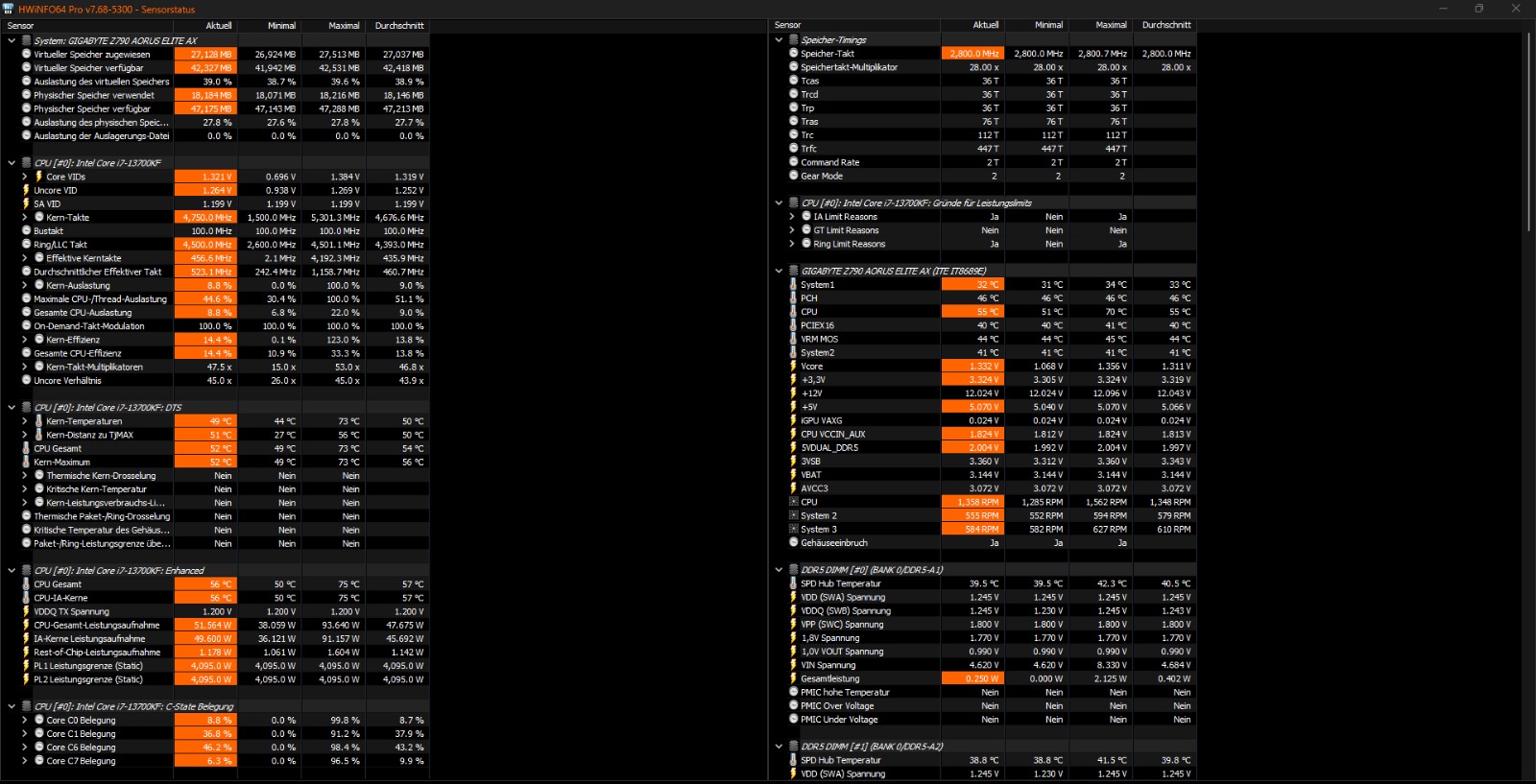
Task: Click the 1,358 RPM CPU fan value
Action: (972, 502)
